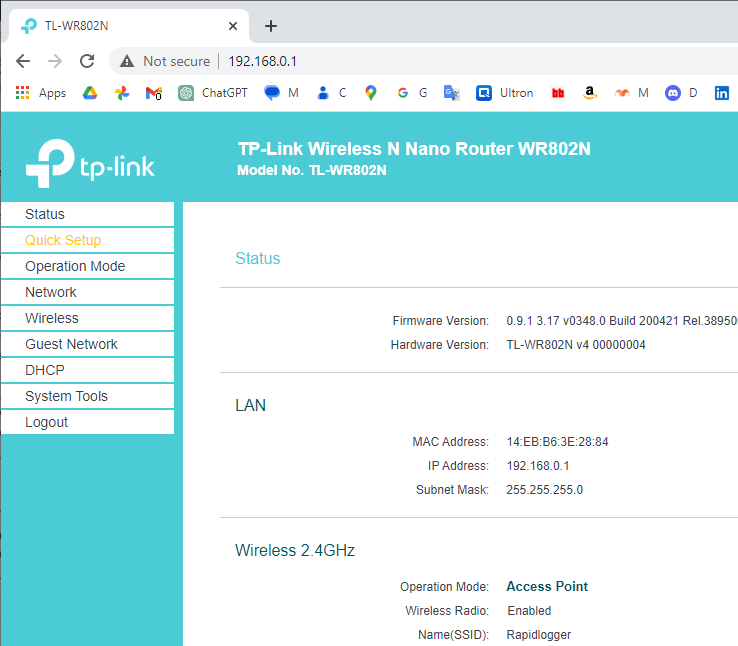Close the TL-WR802N browser tab

click(233, 26)
